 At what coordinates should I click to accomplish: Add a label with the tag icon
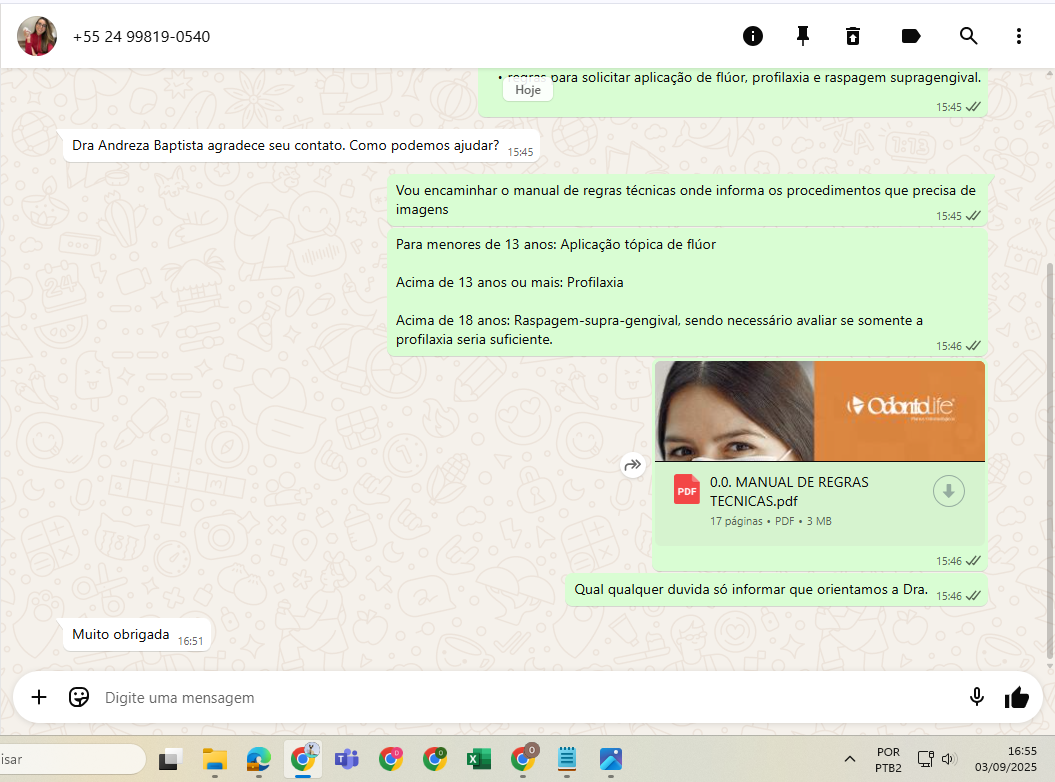coord(910,36)
